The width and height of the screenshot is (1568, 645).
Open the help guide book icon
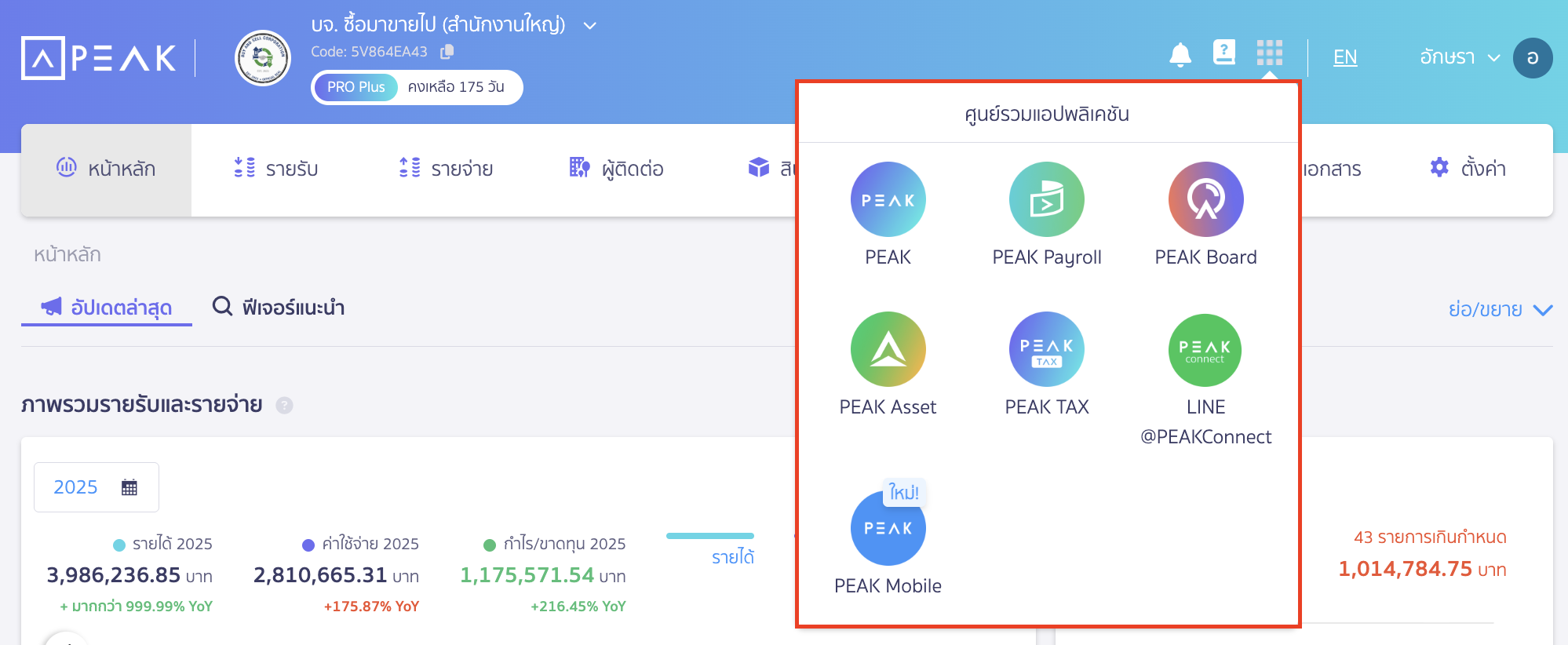point(1224,53)
